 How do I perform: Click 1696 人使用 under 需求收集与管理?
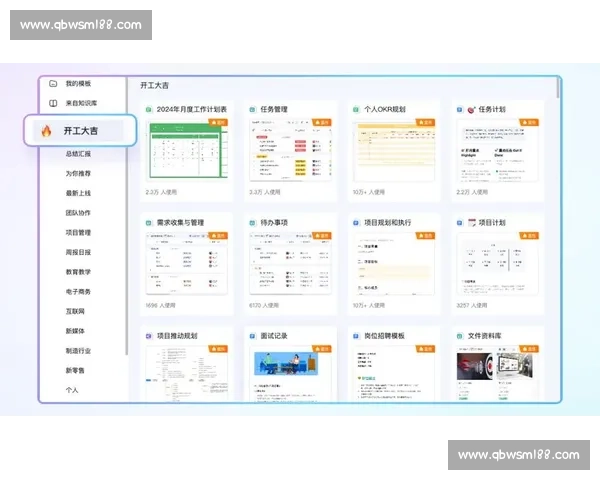coord(160,305)
